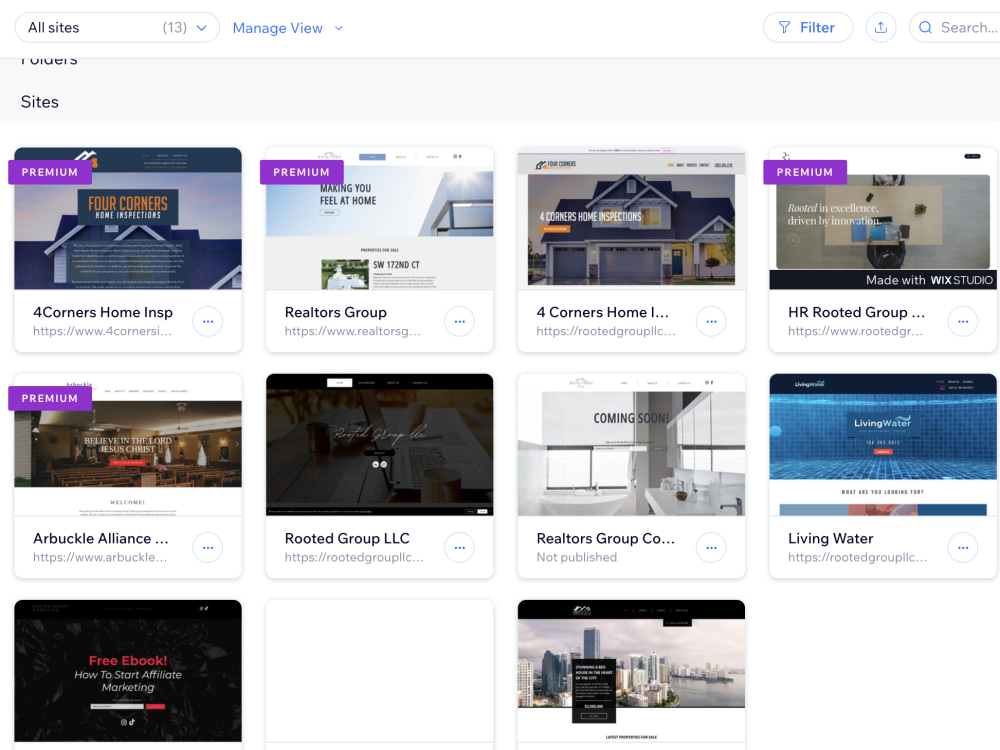
Task: Open the All sites dropdown
Action: pos(117,27)
